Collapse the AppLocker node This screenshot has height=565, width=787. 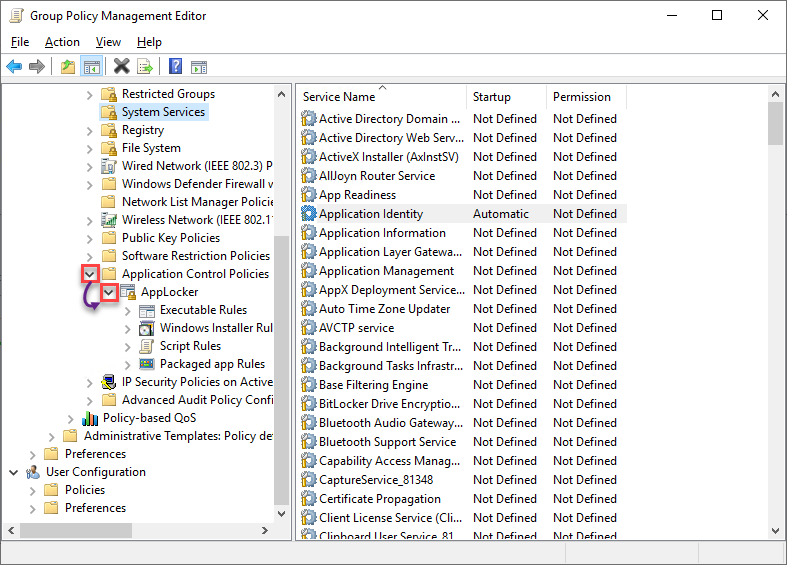(x=109, y=292)
